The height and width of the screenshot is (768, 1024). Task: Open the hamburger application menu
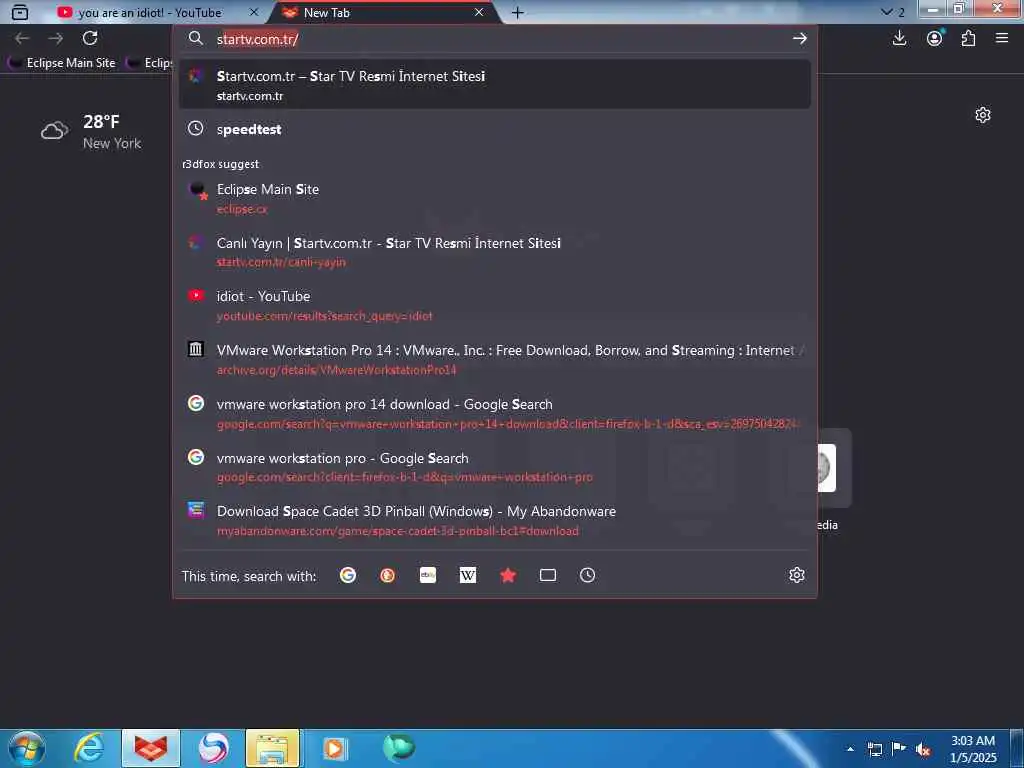(x=1002, y=39)
